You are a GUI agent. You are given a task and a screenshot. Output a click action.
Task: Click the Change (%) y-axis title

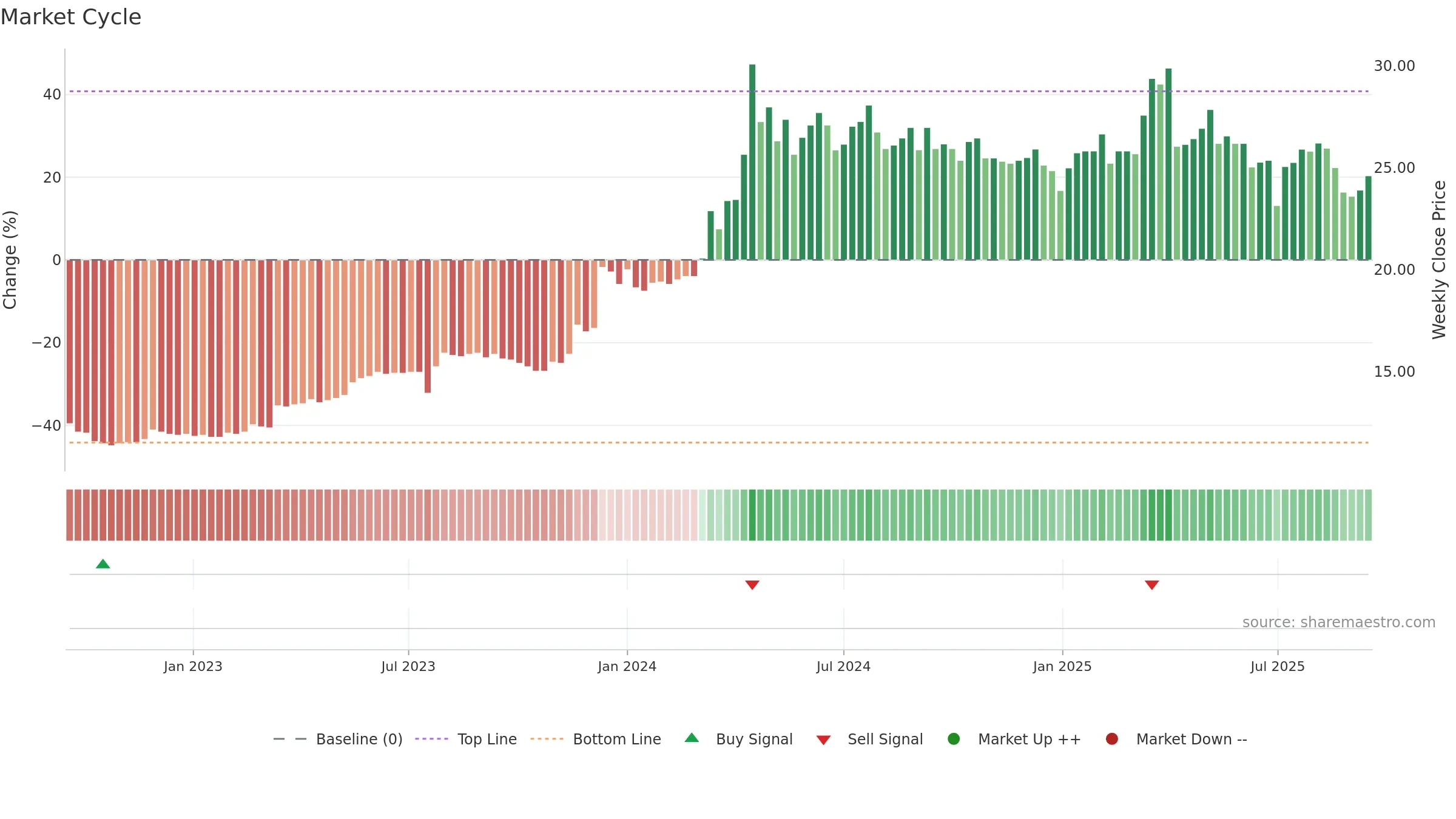point(10,260)
